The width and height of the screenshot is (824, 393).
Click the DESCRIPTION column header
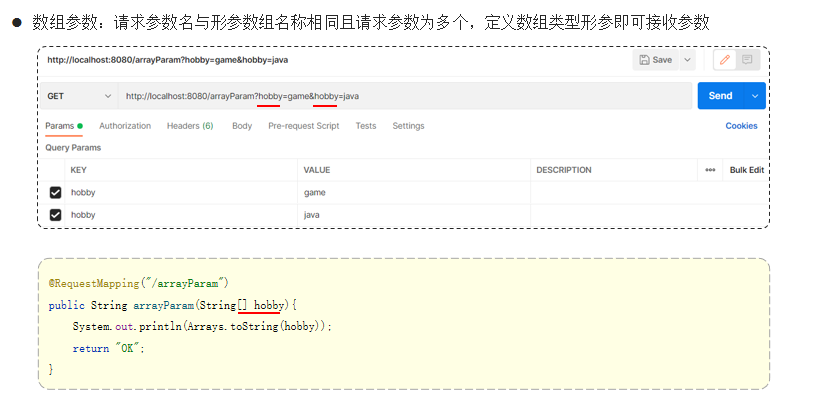[564, 170]
